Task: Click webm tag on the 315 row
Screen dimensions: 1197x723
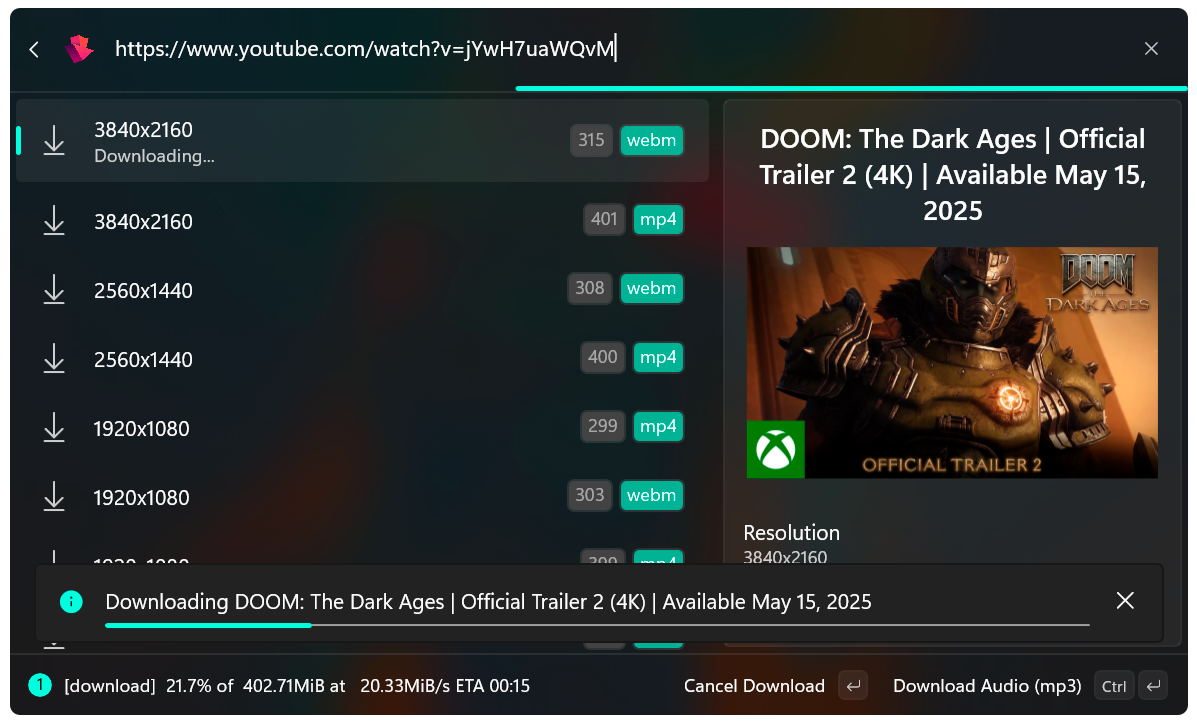Action: click(651, 140)
